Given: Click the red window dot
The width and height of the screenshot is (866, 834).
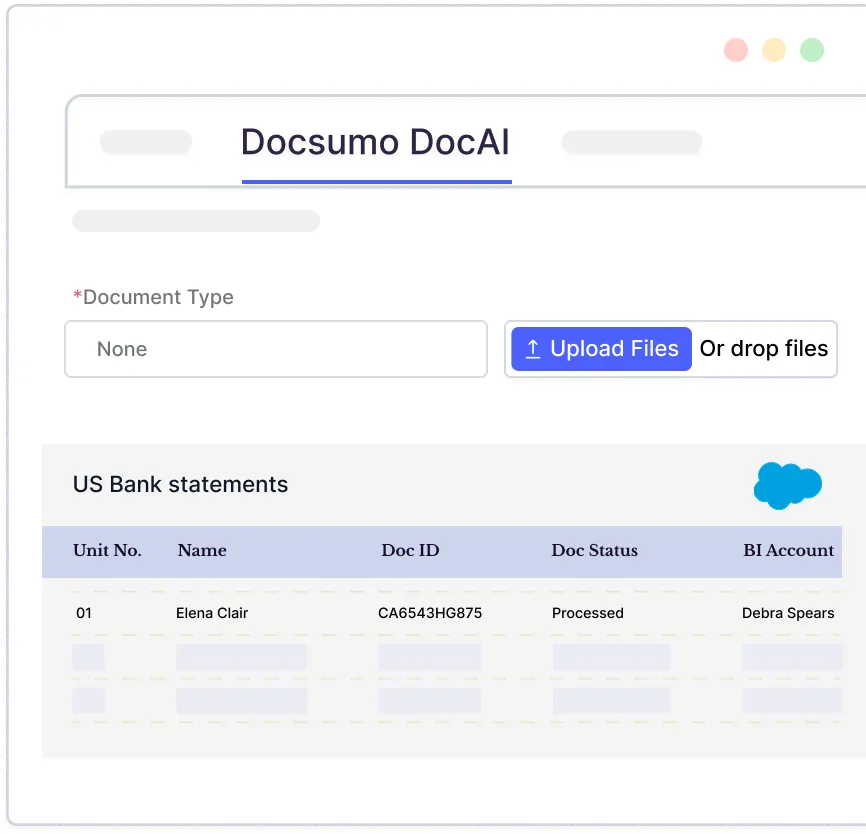Looking at the screenshot, I should click(736, 50).
